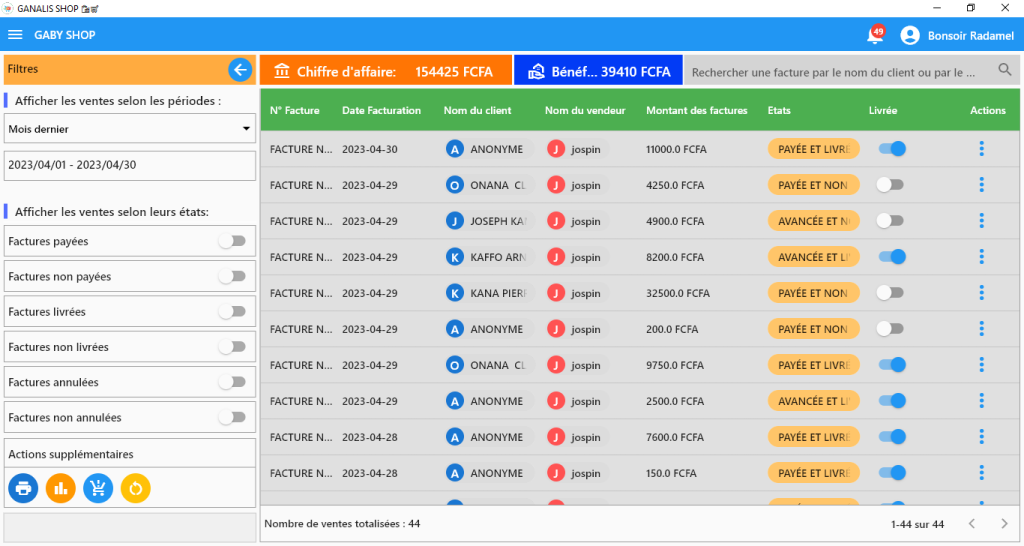This screenshot has height=546, width=1024.
Task: Click pagination text 1-44 sur 44
Action: click(917, 524)
